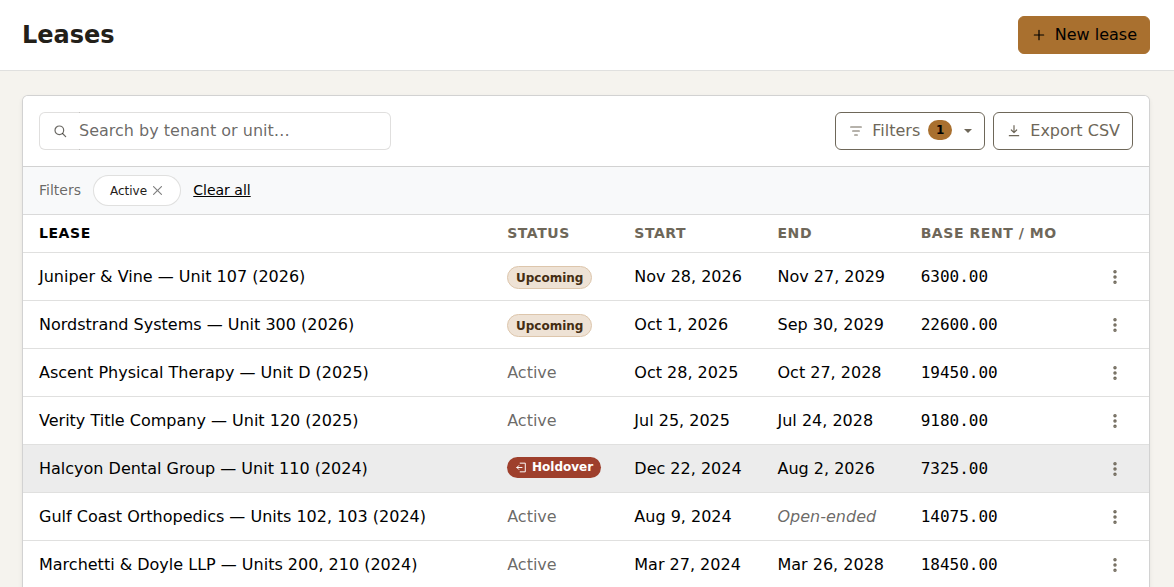Open Verity Title Company — Unit 120 lease
Viewport: 1174px width, 587px height.
[198, 421]
